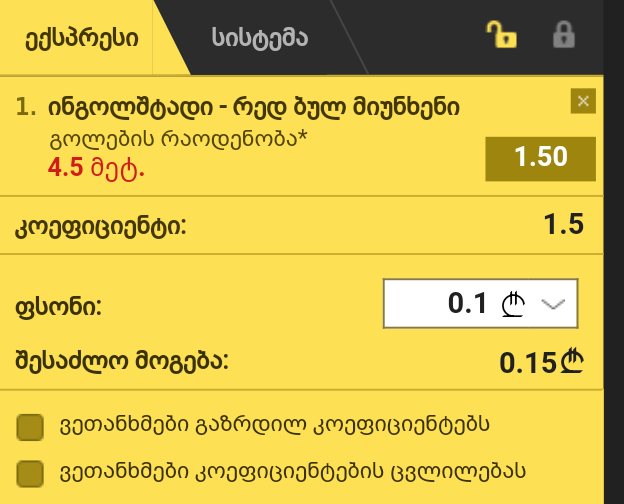Enable ვეთანხმები გაზრდილ კოეფიციენტებს checkbox
The height and width of the screenshot is (504, 624).
[30, 427]
